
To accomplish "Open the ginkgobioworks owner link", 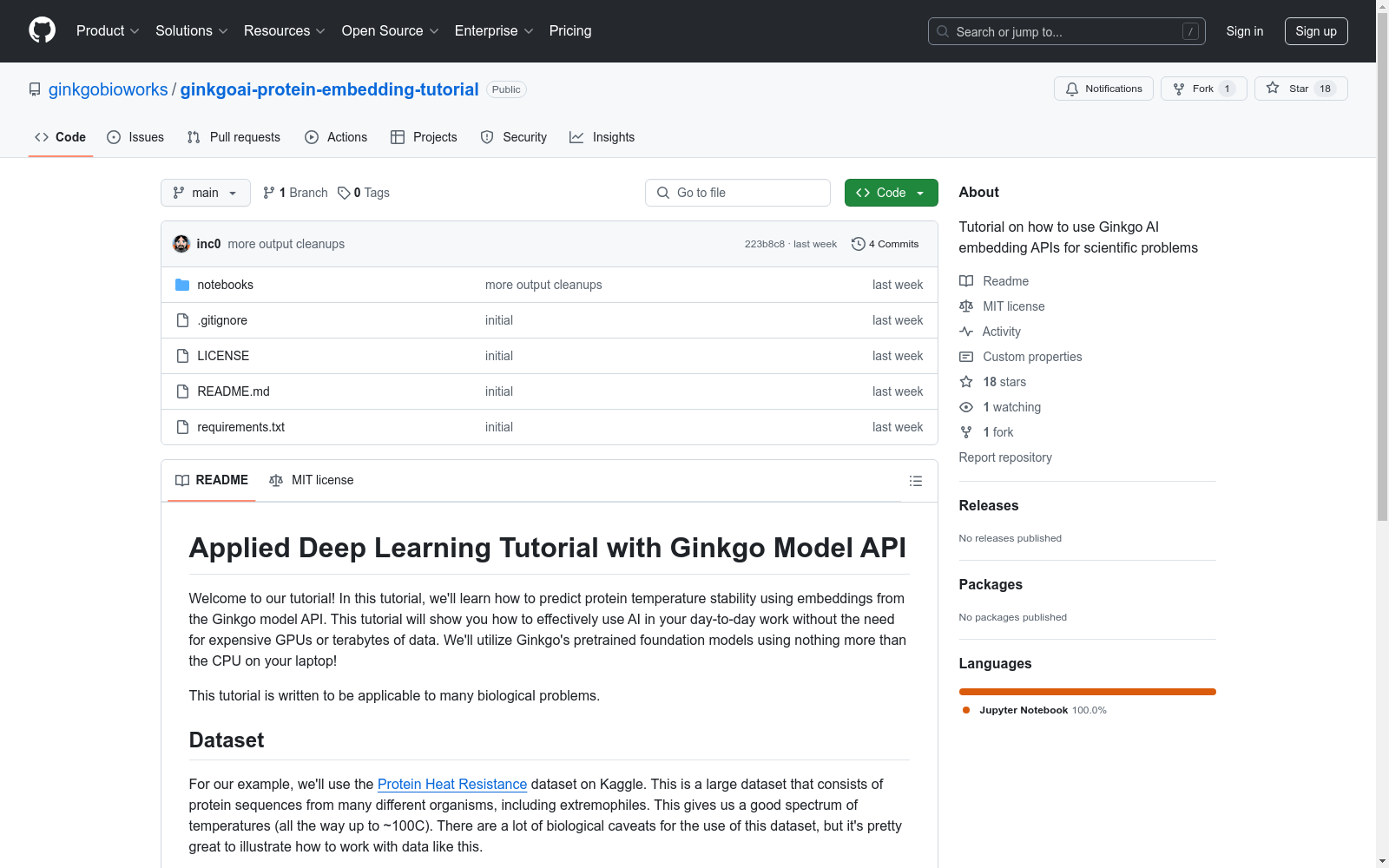I will [x=109, y=89].
